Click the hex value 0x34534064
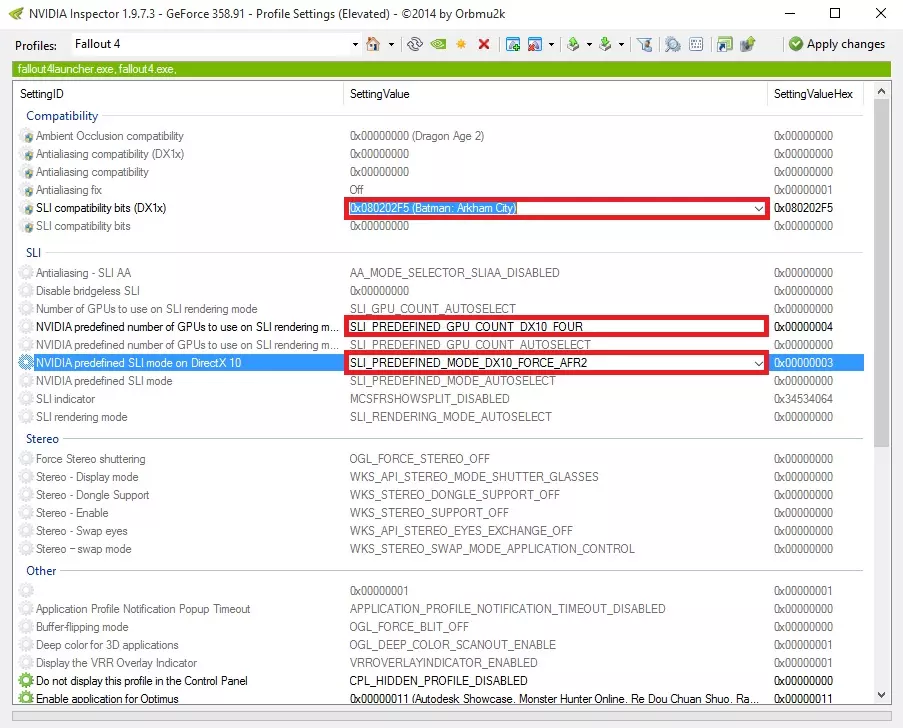Viewport: 903px width, 728px height. pyautogui.click(x=803, y=399)
